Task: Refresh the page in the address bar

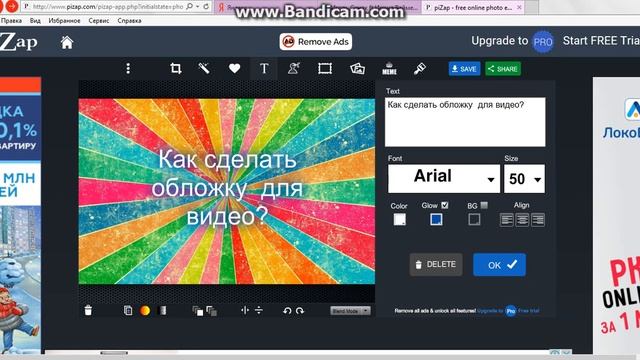Action: [206, 7]
